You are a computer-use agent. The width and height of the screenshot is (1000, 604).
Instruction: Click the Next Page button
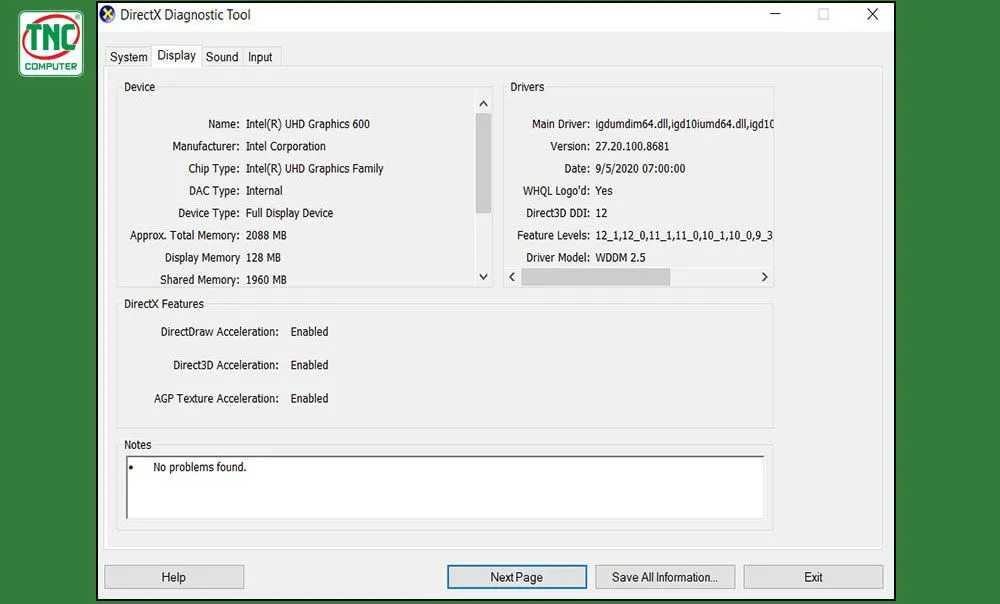click(516, 576)
